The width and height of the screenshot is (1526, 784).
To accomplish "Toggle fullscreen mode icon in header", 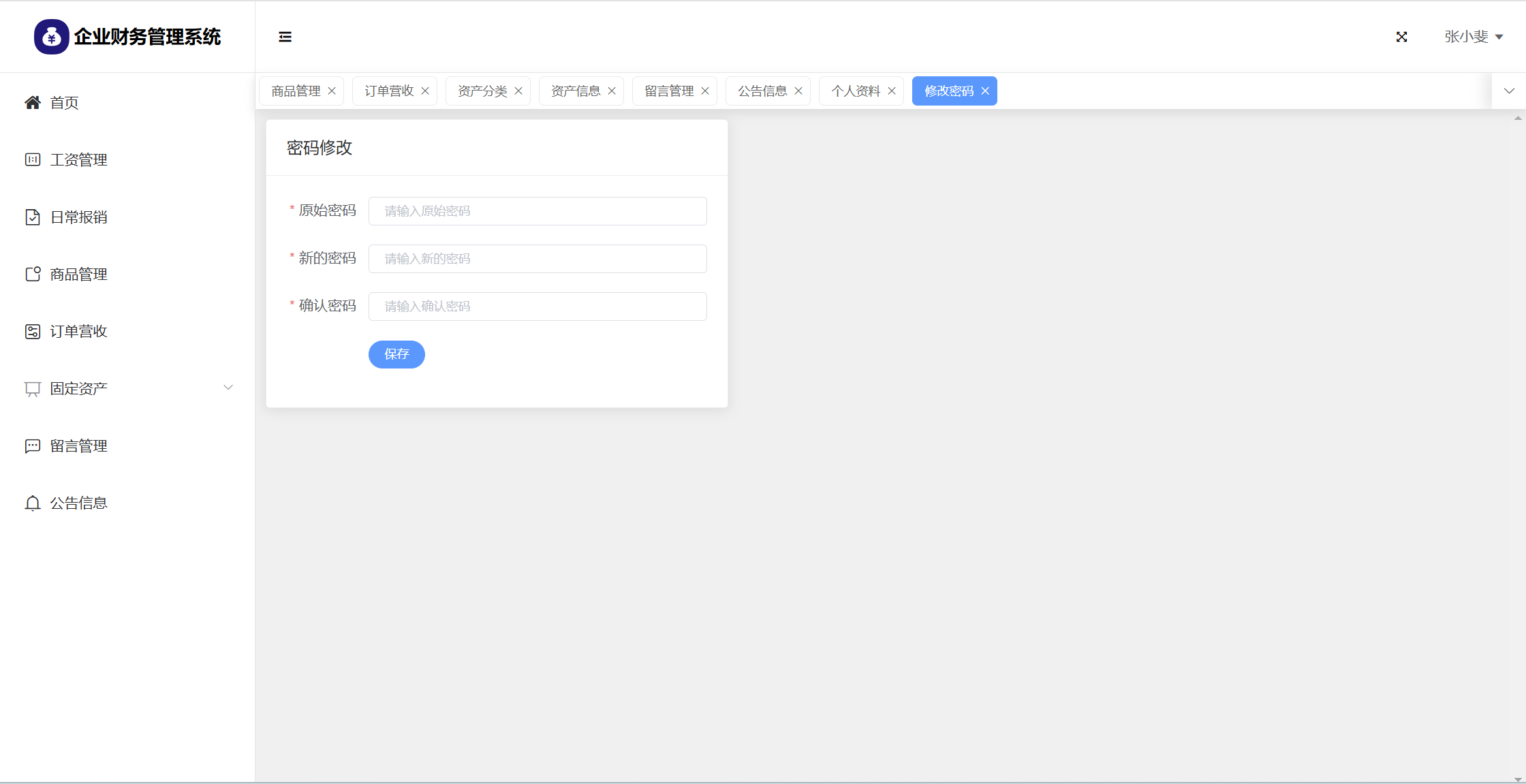I will click(1401, 37).
